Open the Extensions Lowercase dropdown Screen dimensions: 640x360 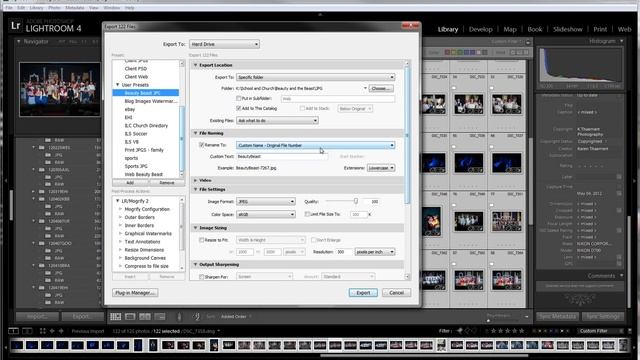(x=381, y=168)
